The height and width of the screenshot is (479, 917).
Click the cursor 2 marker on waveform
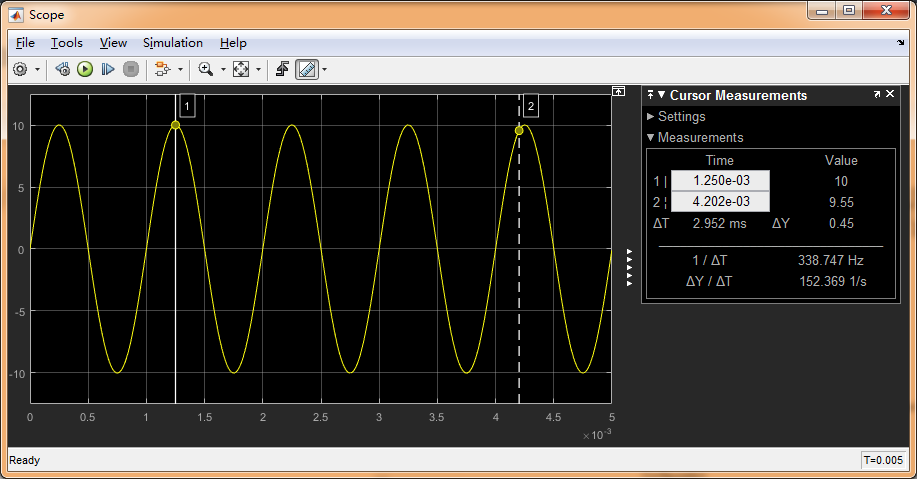coord(519,131)
